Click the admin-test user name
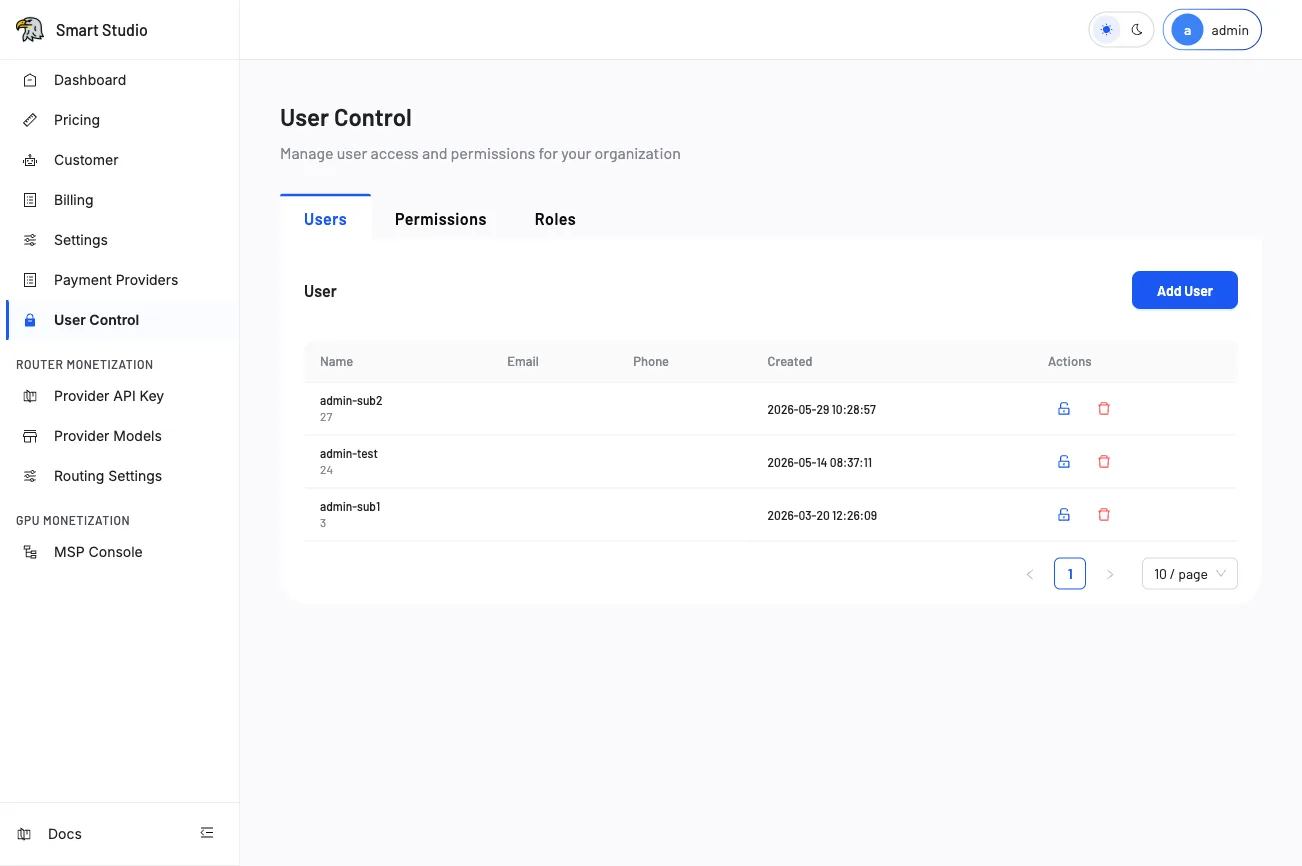Image resolution: width=1302 pixels, height=866 pixels. [349, 454]
